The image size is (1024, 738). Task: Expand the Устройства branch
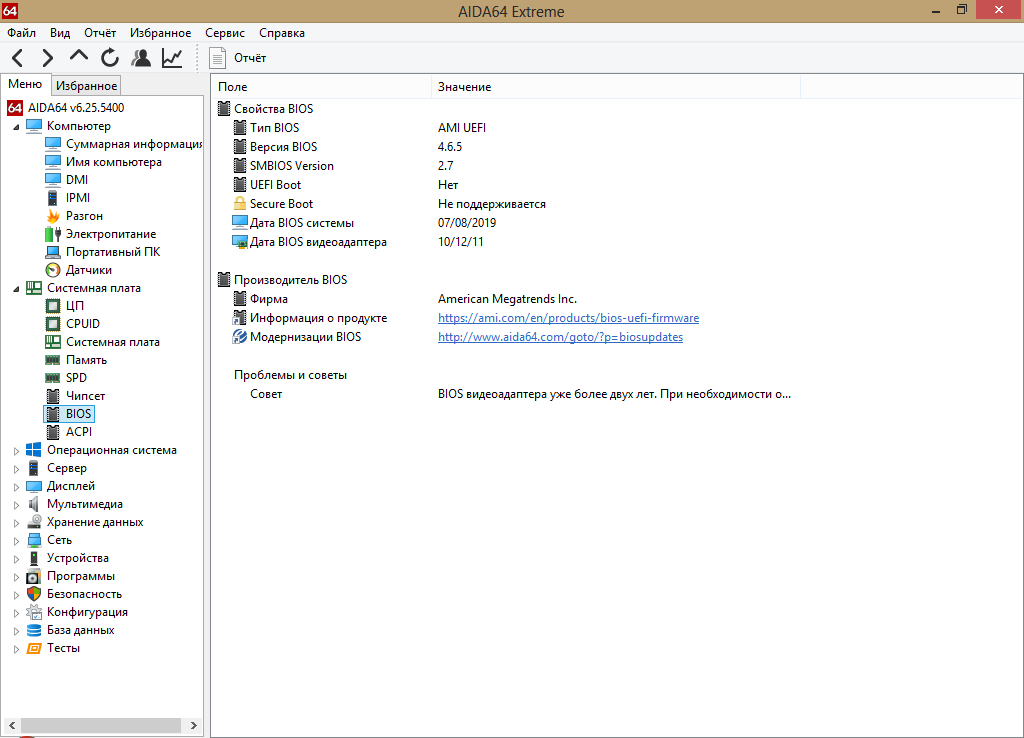(16, 559)
